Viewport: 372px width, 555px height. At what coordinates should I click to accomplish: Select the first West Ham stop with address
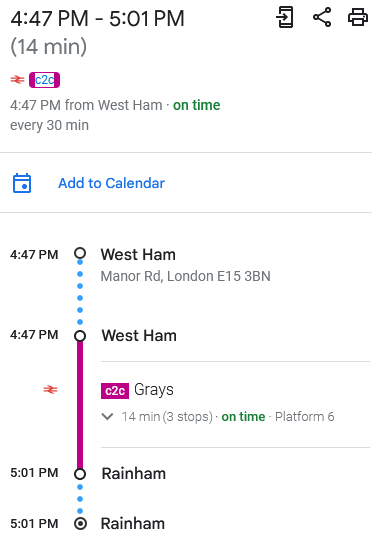[138, 254]
